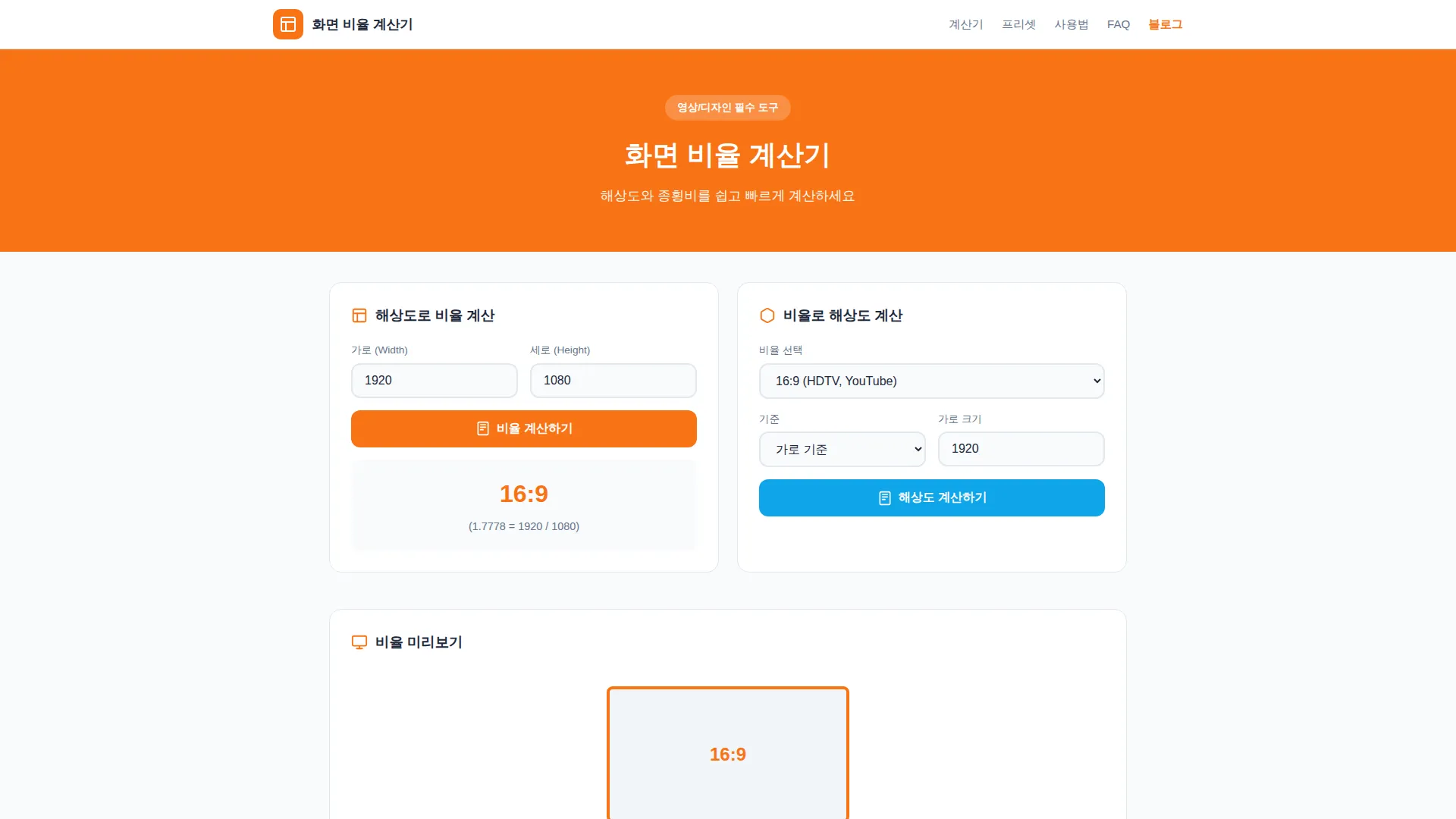Click the document icon inside 비율 계산하기 button
Viewport: 1456px width, 819px height.
[x=483, y=428]
